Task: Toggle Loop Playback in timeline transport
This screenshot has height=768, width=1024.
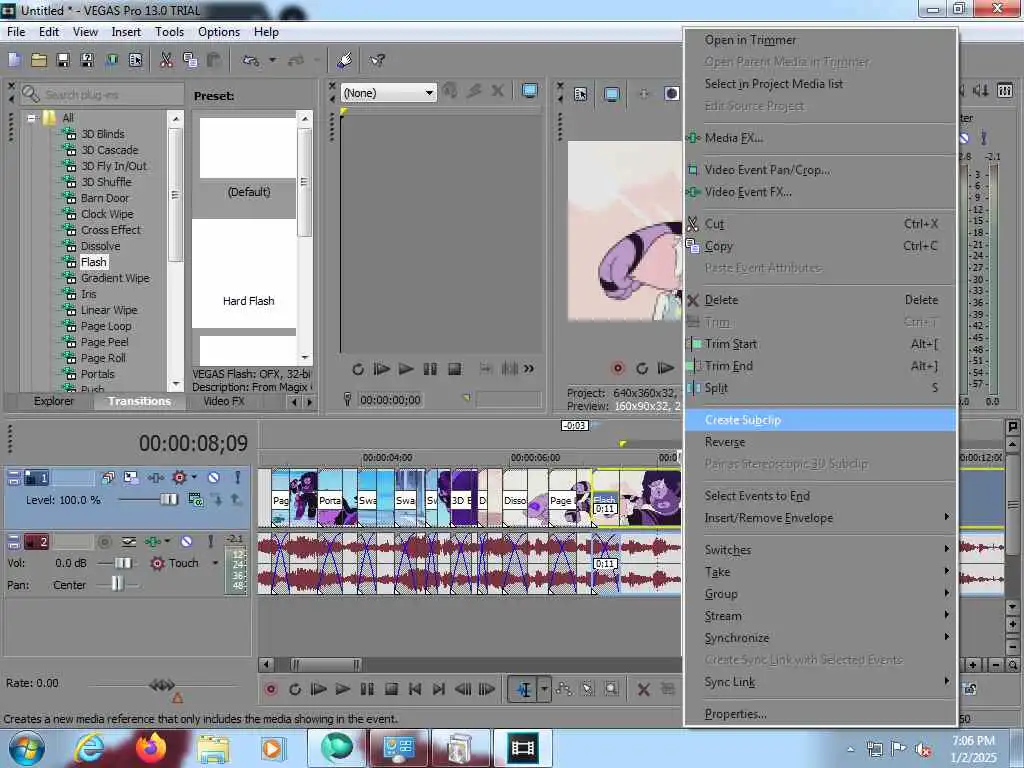Action: point(295,689)
